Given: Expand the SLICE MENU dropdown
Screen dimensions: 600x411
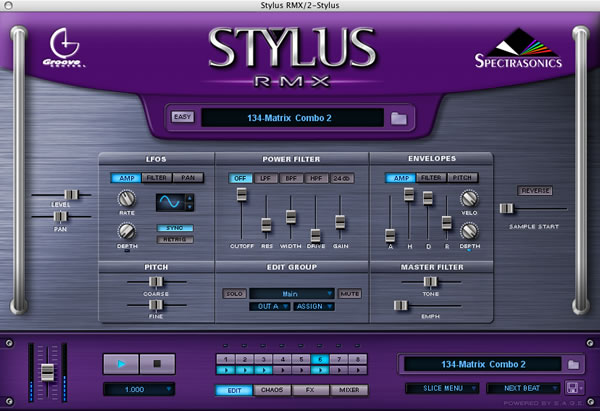Looking at the screenshot, I should 442,388.
